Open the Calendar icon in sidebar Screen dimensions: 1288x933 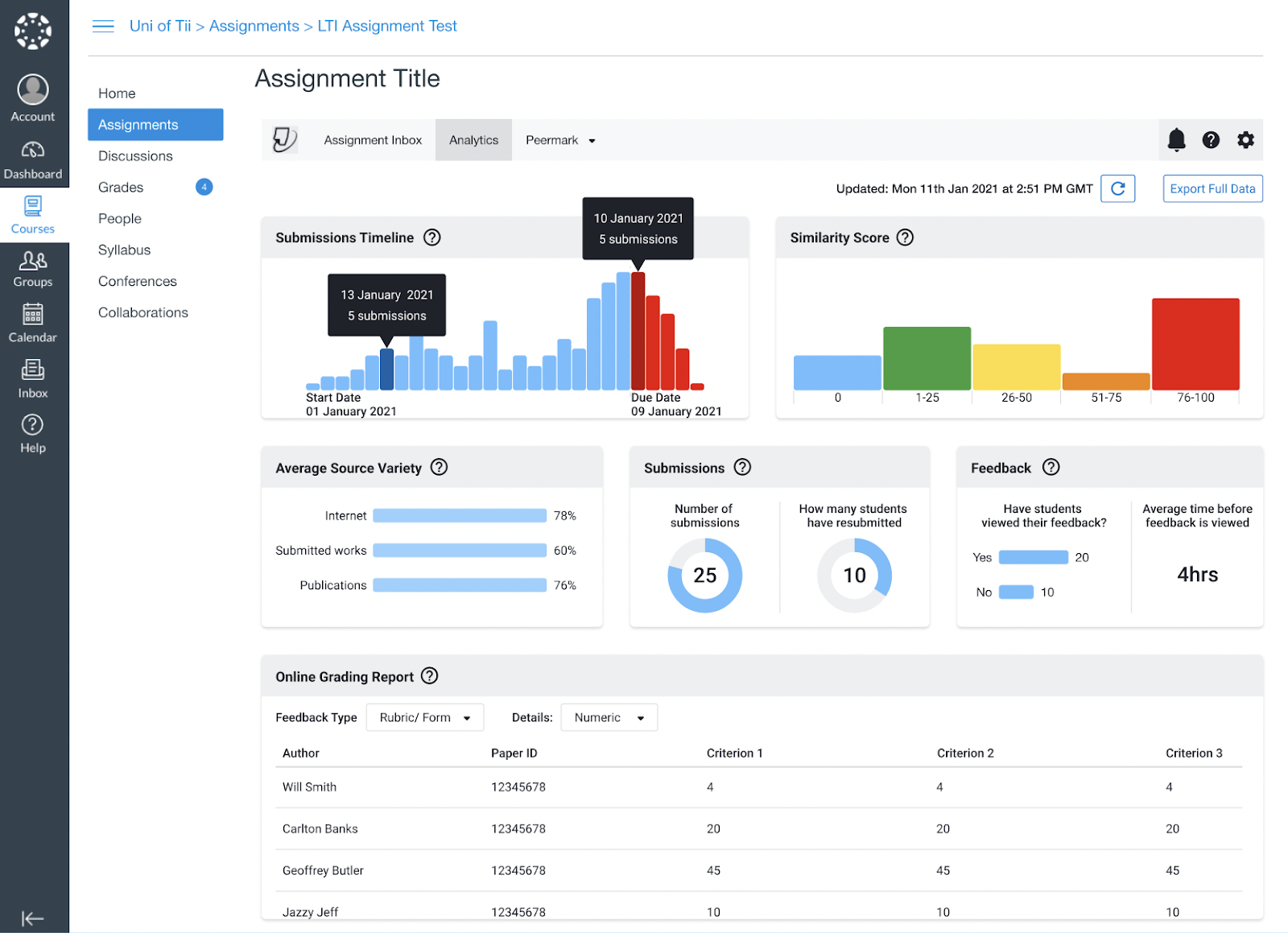point(33,323)
